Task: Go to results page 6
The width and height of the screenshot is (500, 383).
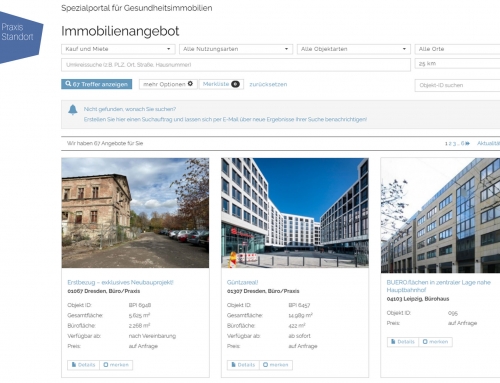Action: pyautogui.click(x=462, y=143)
